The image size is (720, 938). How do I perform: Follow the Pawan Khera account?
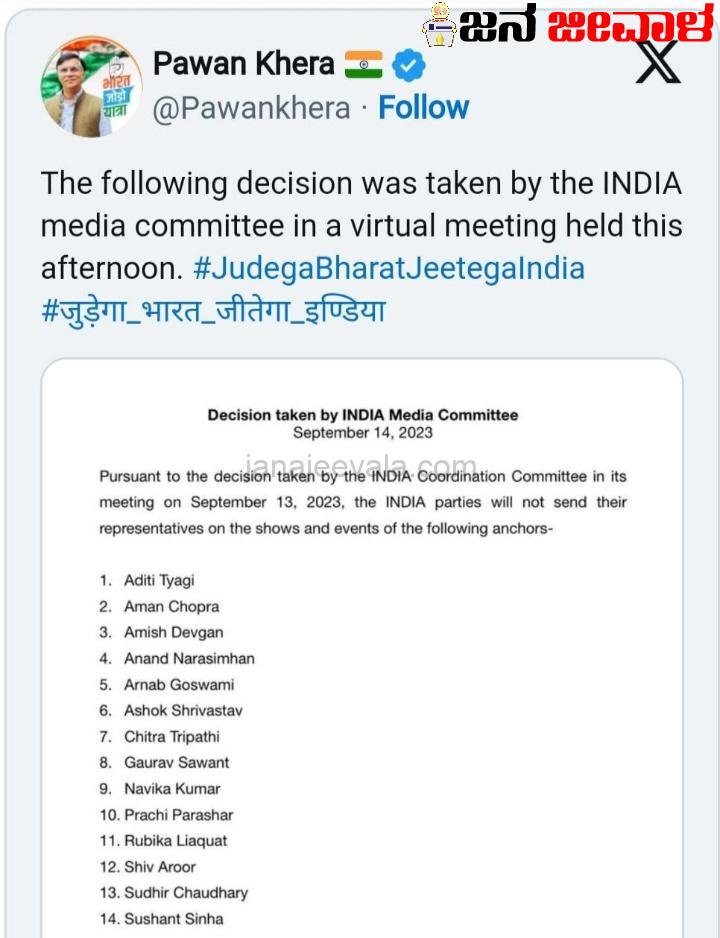click(x=423, y=108)
